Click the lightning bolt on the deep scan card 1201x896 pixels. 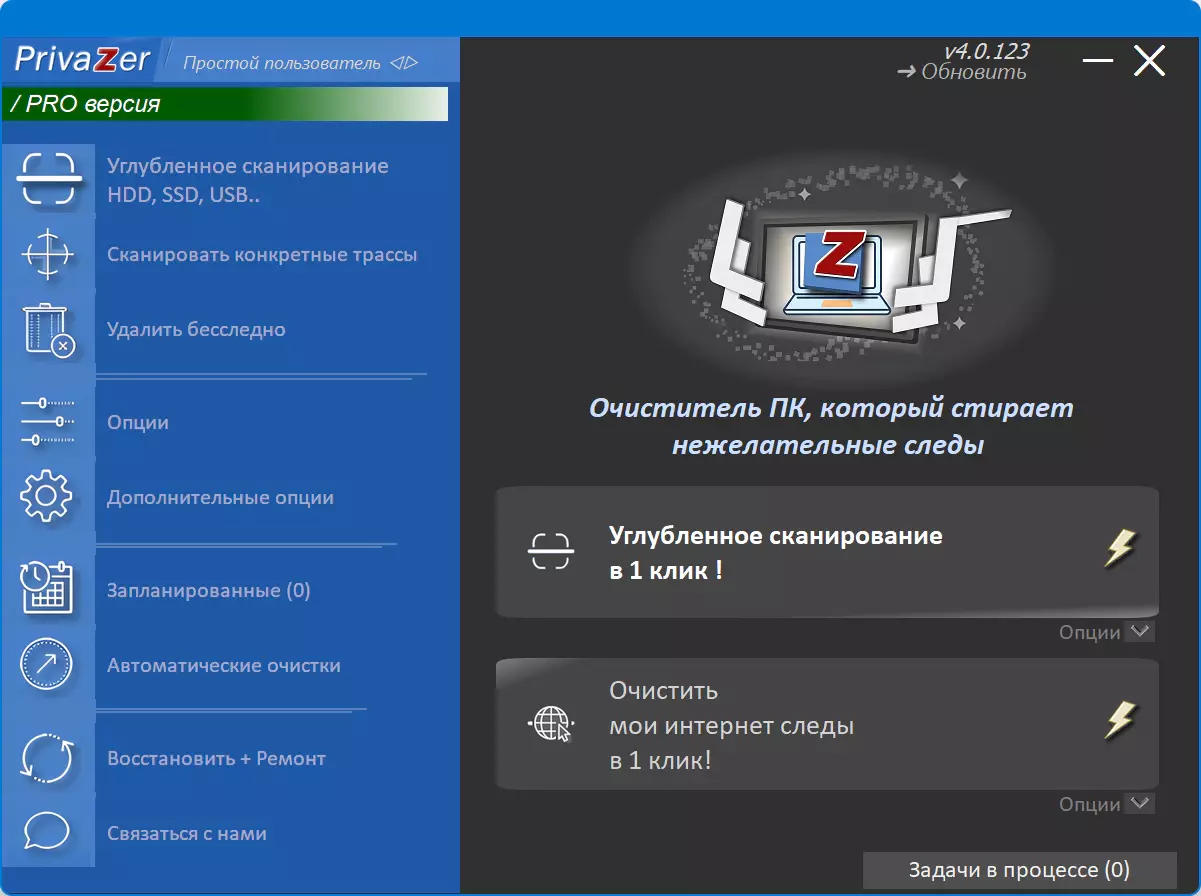pyautogui.click(x=1120, y=548)
